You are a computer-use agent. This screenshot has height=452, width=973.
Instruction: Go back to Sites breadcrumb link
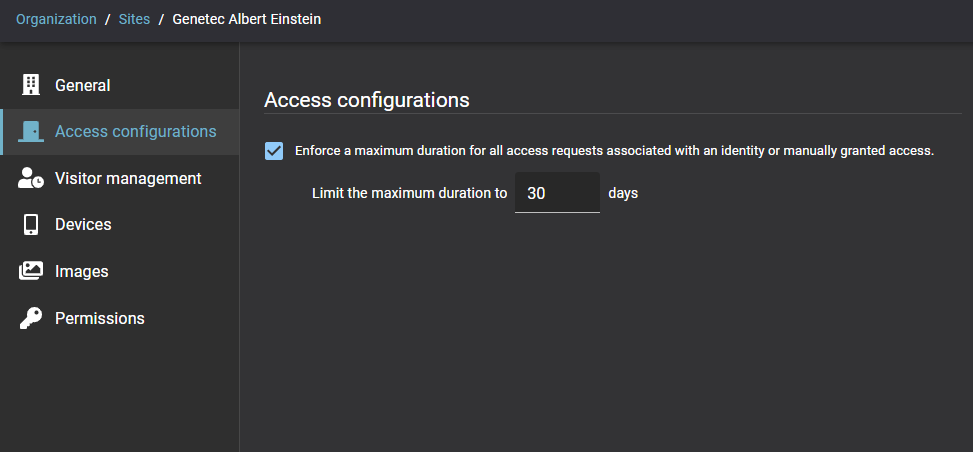134,19
